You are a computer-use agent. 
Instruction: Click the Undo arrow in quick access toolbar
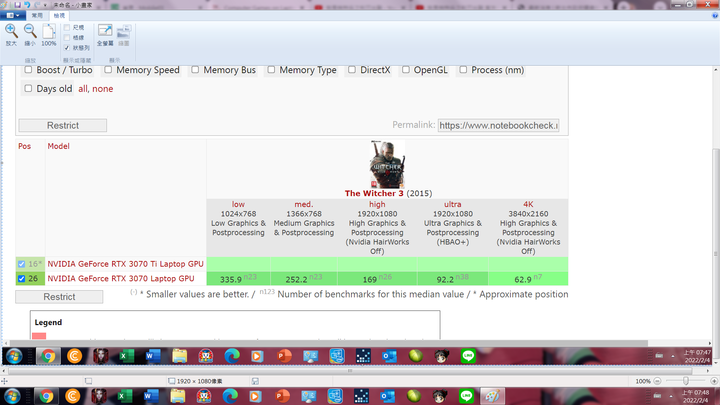[x=27, y=5]
